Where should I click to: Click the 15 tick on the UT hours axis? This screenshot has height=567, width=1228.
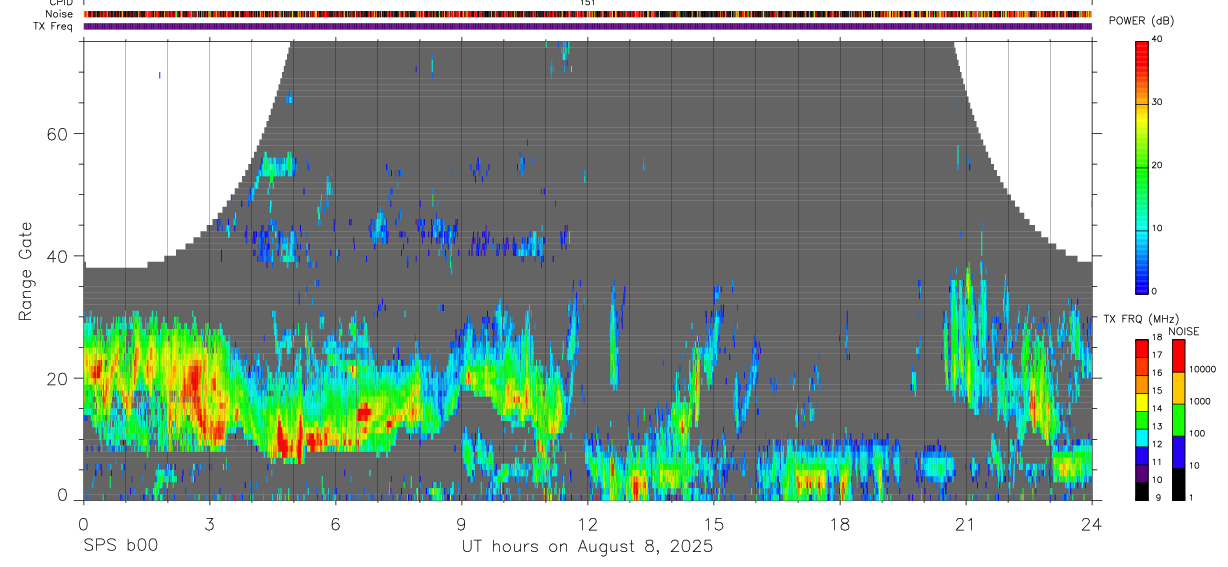pyautogui.click(x=713, y=523)
